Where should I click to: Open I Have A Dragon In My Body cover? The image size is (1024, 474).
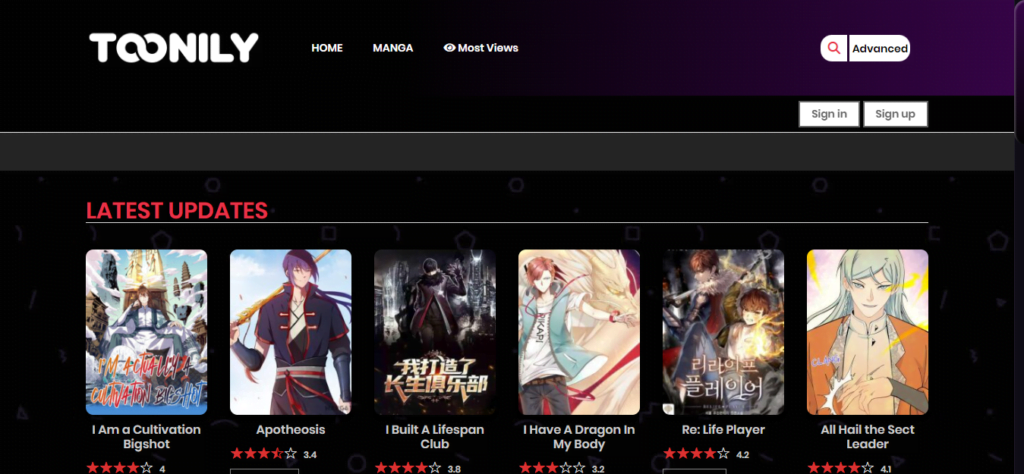tap(579, 332)
